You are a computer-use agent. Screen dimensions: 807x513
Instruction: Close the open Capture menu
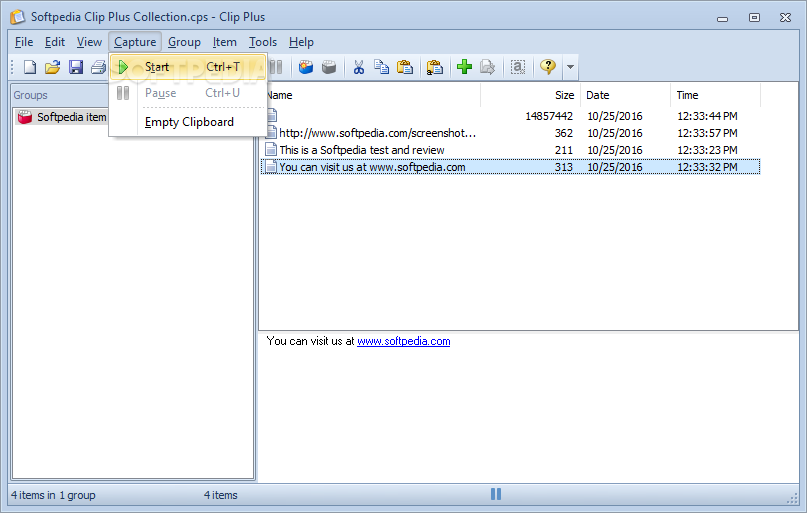point(135,42)
